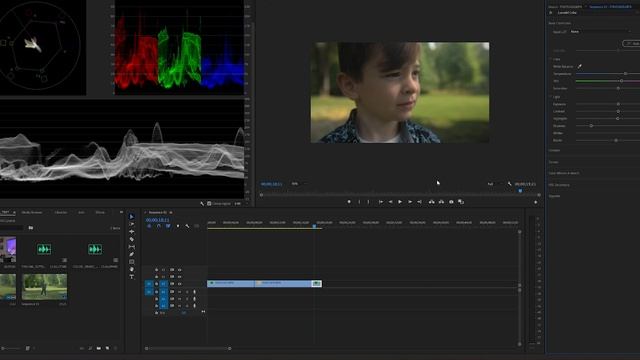Open the timeline sequence tab
Image resolution: width=640 pixels, height=360 pixels.
(x=158, y=213)
